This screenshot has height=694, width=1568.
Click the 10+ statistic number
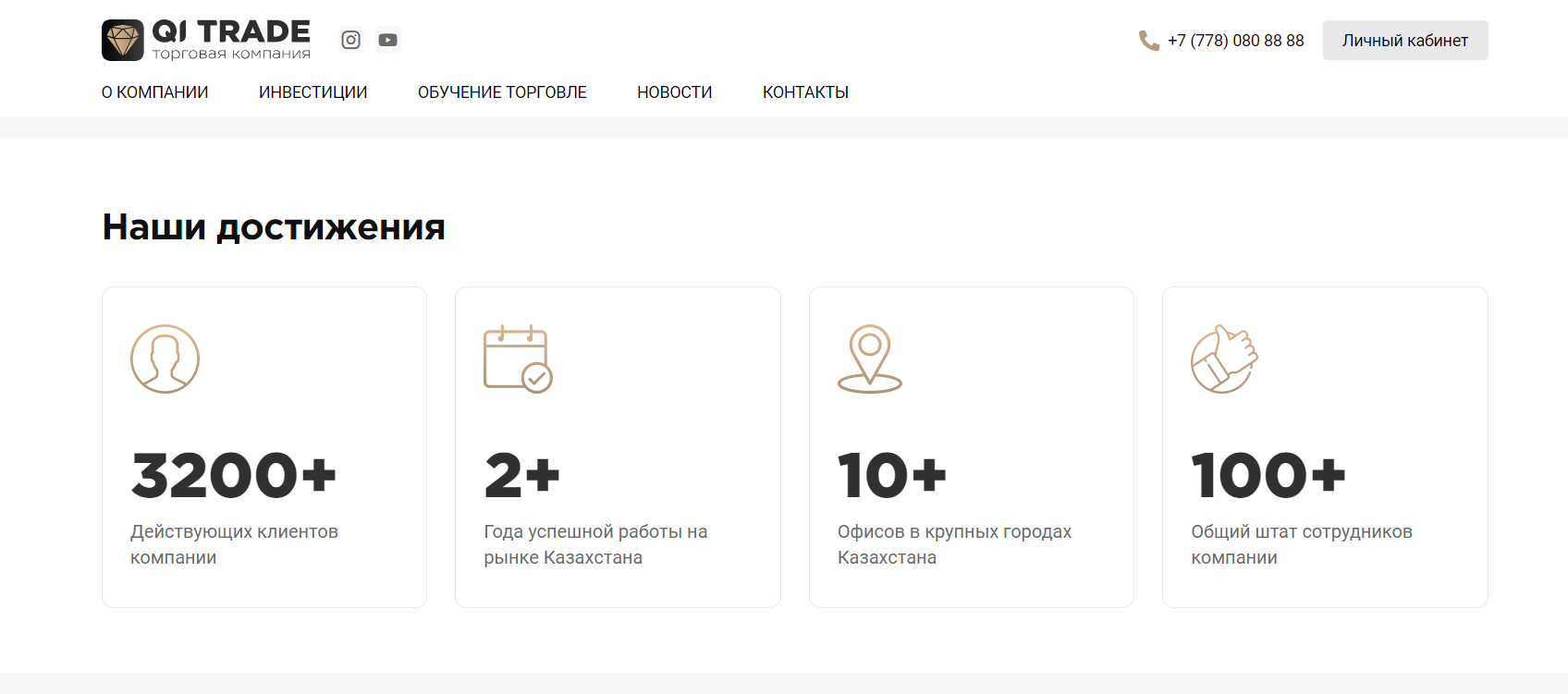(892, 475)
